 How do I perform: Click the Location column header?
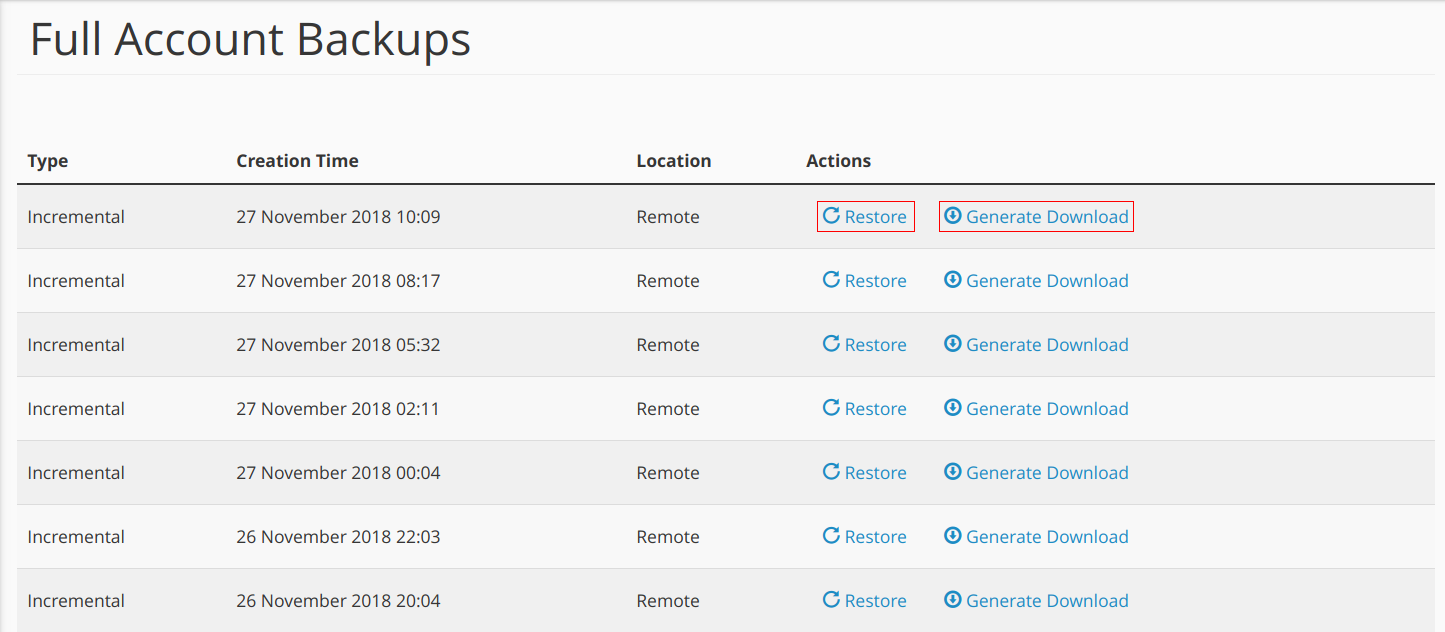coord(674,161)
